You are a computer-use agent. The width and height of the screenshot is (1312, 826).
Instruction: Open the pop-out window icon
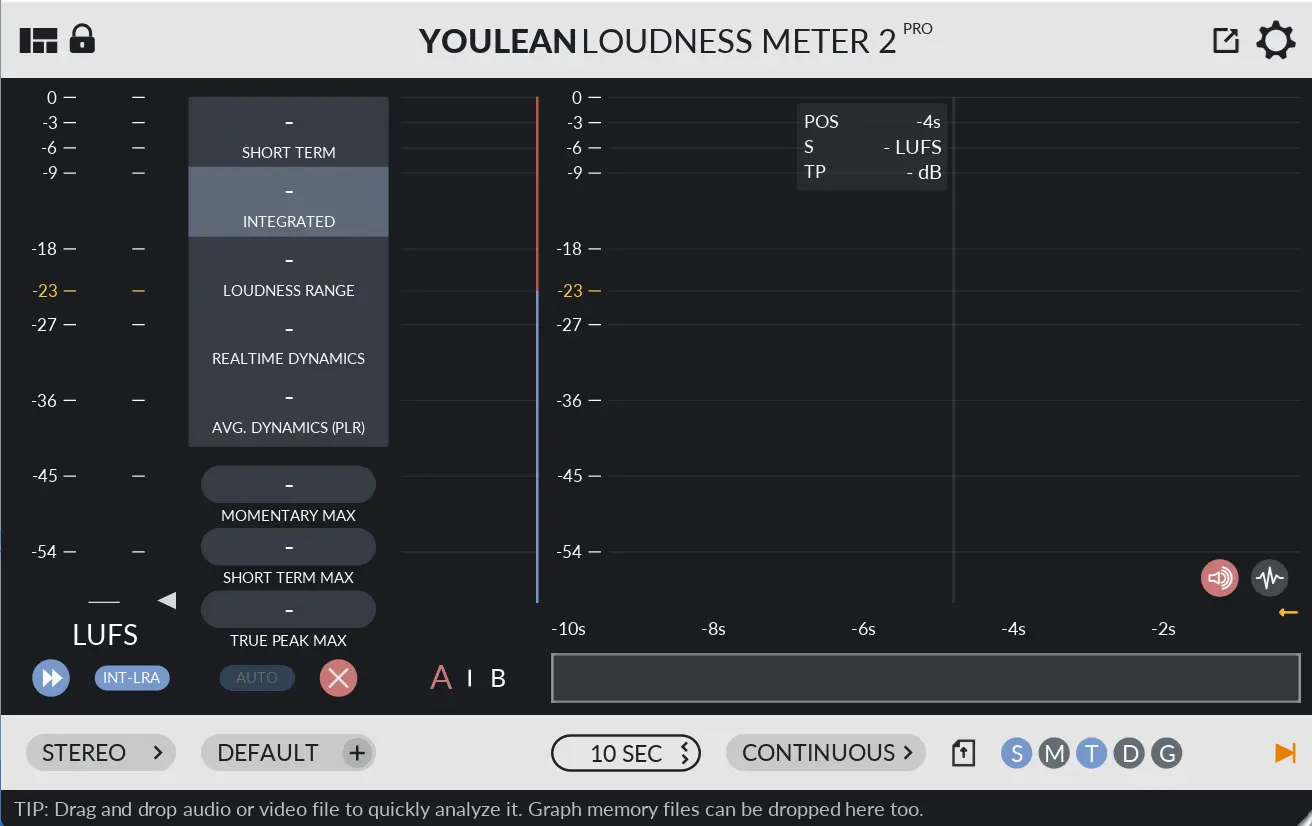point(1225,40)
